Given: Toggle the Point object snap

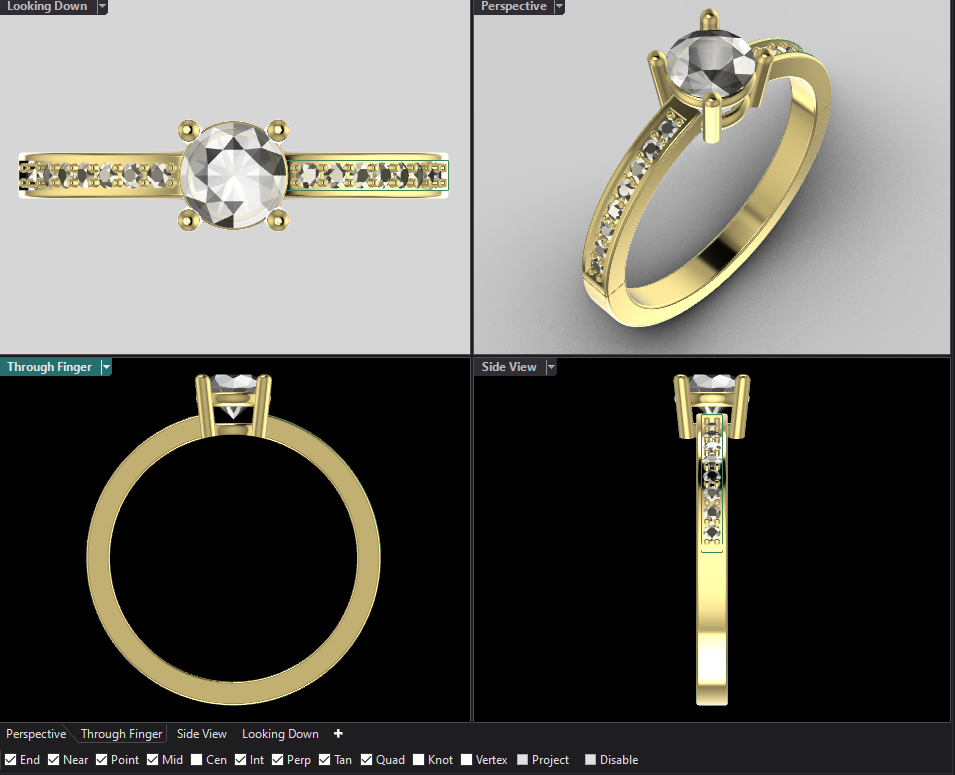Looking at the screenshot, I should pos(102,760).
